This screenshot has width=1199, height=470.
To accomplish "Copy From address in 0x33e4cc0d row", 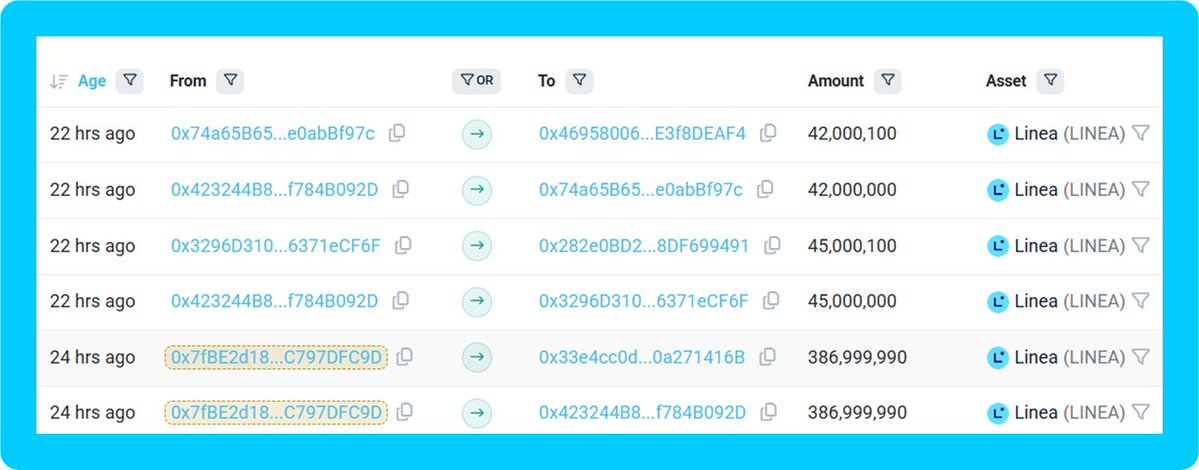I will (x=405, y=357).
